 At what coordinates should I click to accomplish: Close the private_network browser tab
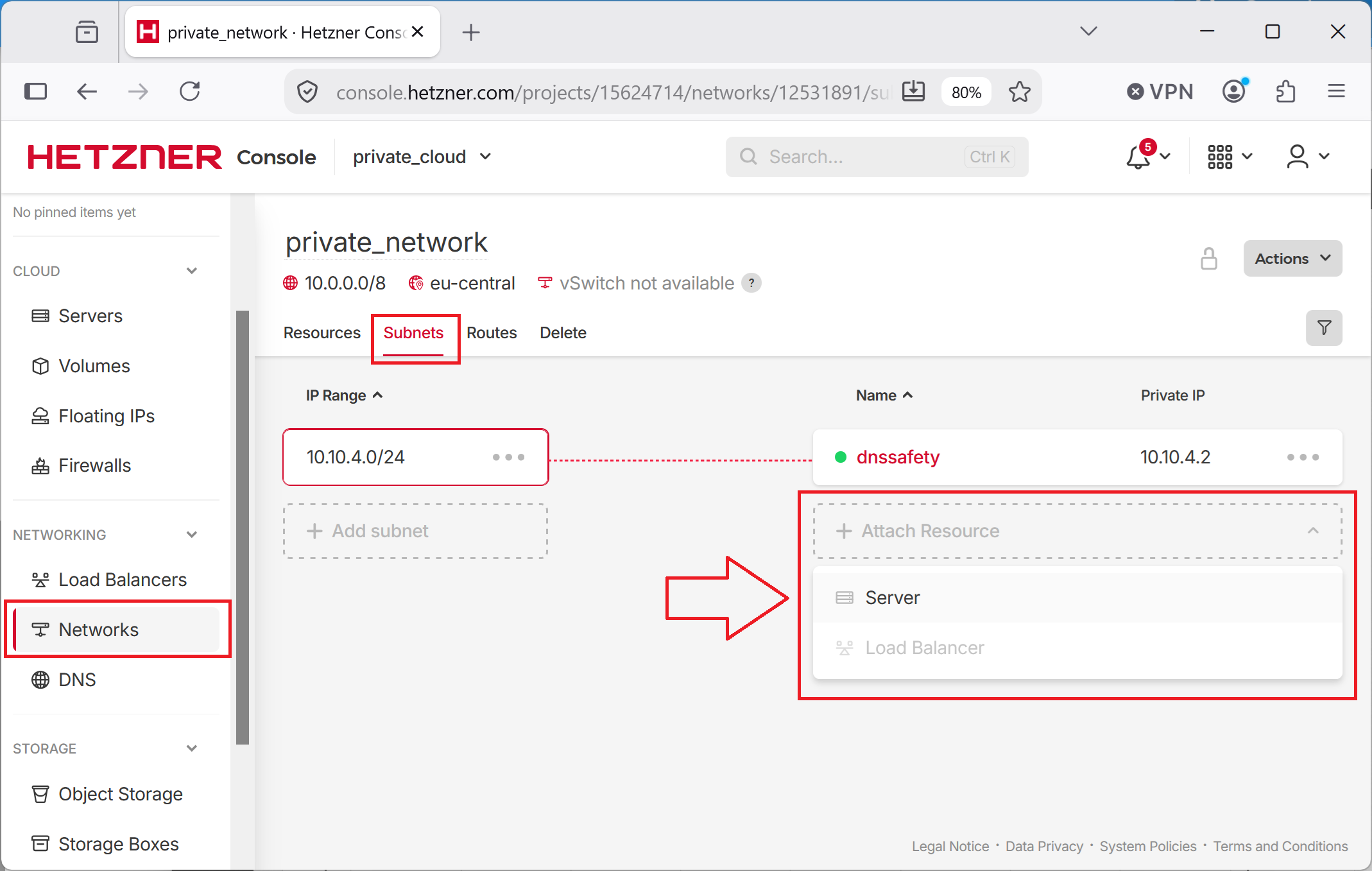pyautogui.click(x=418, y=31)
